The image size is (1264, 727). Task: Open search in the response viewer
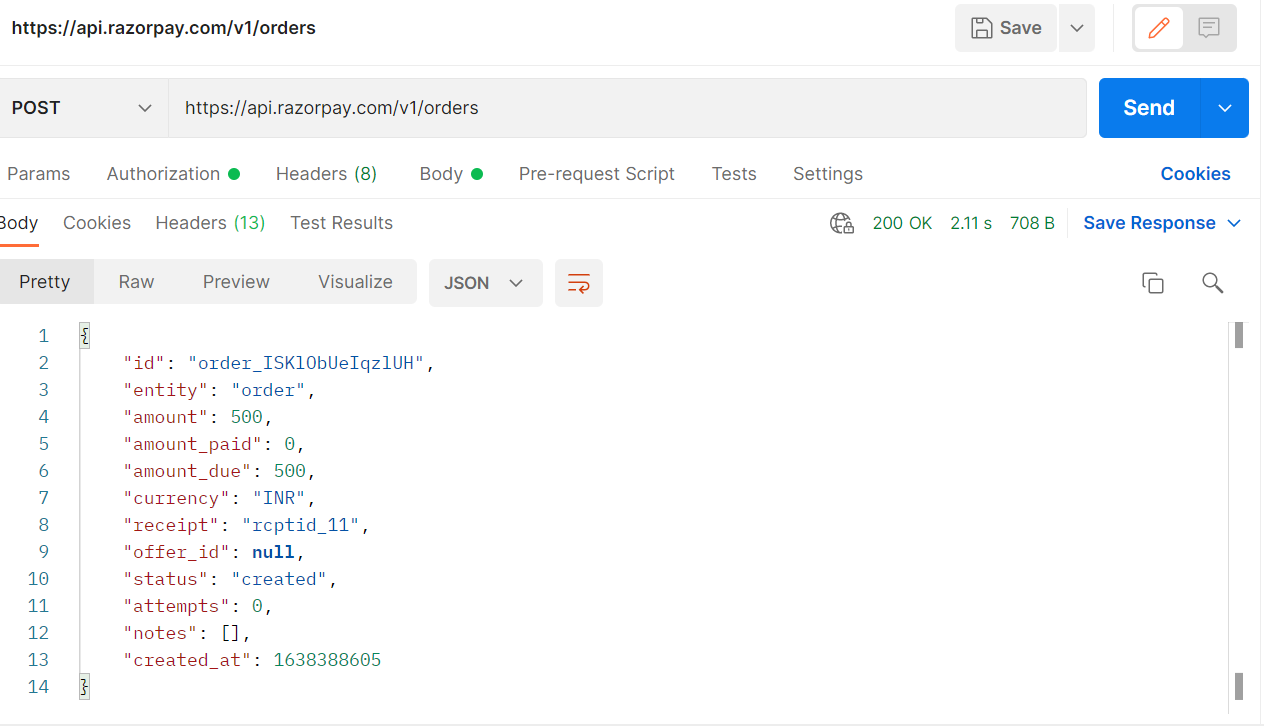tap(1212, 283)
